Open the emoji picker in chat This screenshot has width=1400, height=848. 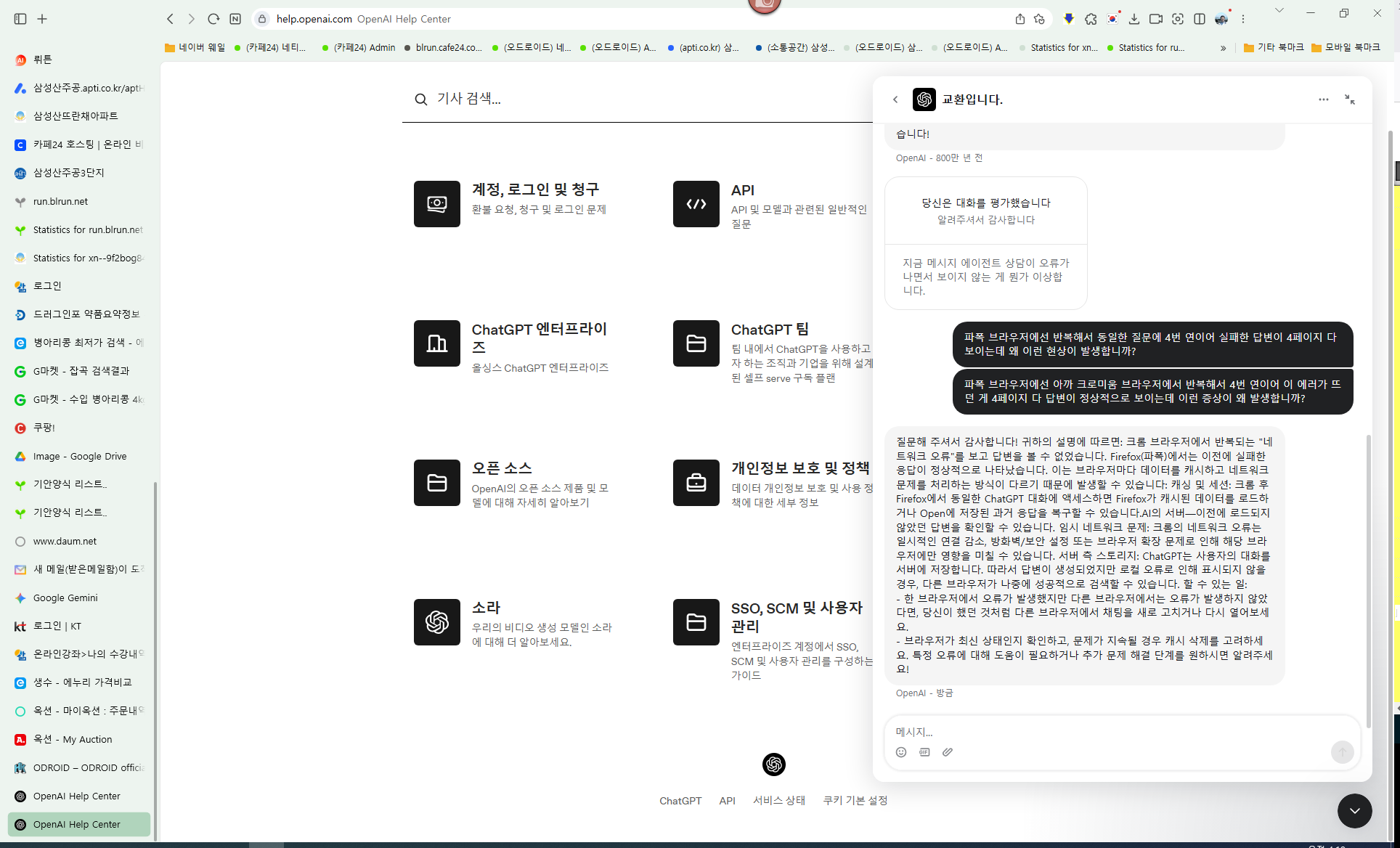[901, 752]
